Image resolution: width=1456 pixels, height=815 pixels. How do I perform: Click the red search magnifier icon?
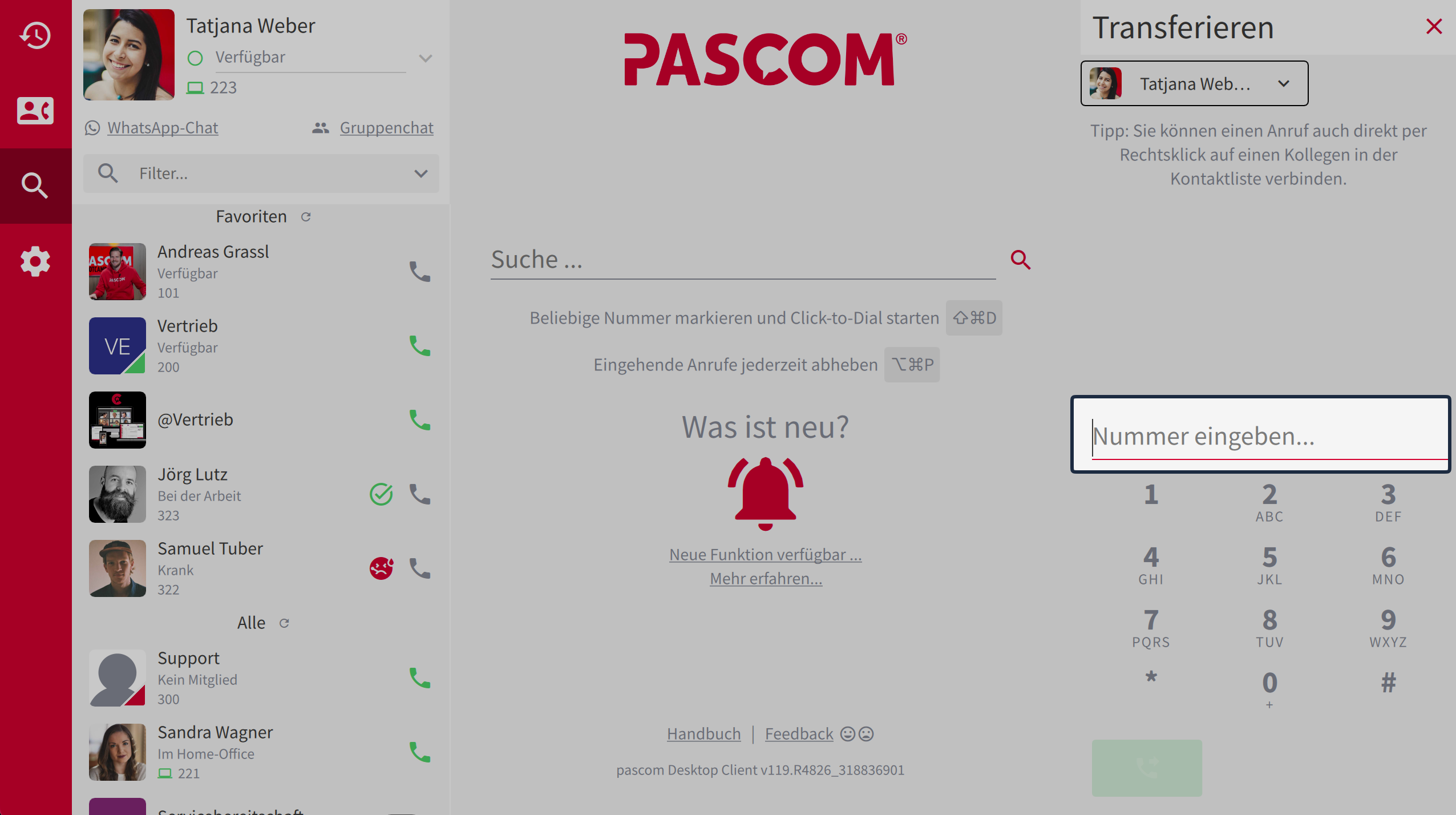(x=1021, y=260)
